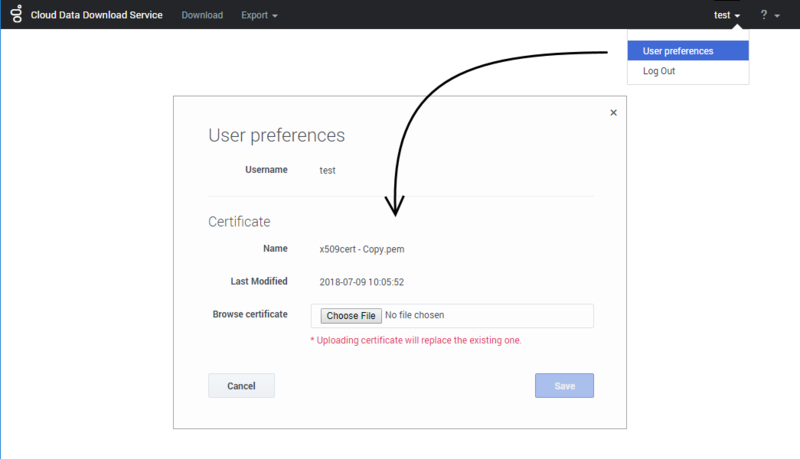Click the Last Modified timestamp value
Viewport: 800px width, 459px height.
pos(361,282)
